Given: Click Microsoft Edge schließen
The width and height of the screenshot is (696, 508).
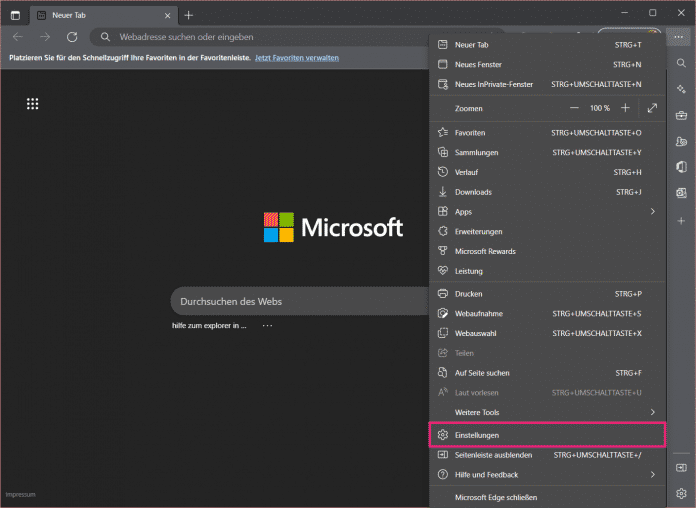Looking at the screenshot, I should pyautogui.click(x=496, y=497).
